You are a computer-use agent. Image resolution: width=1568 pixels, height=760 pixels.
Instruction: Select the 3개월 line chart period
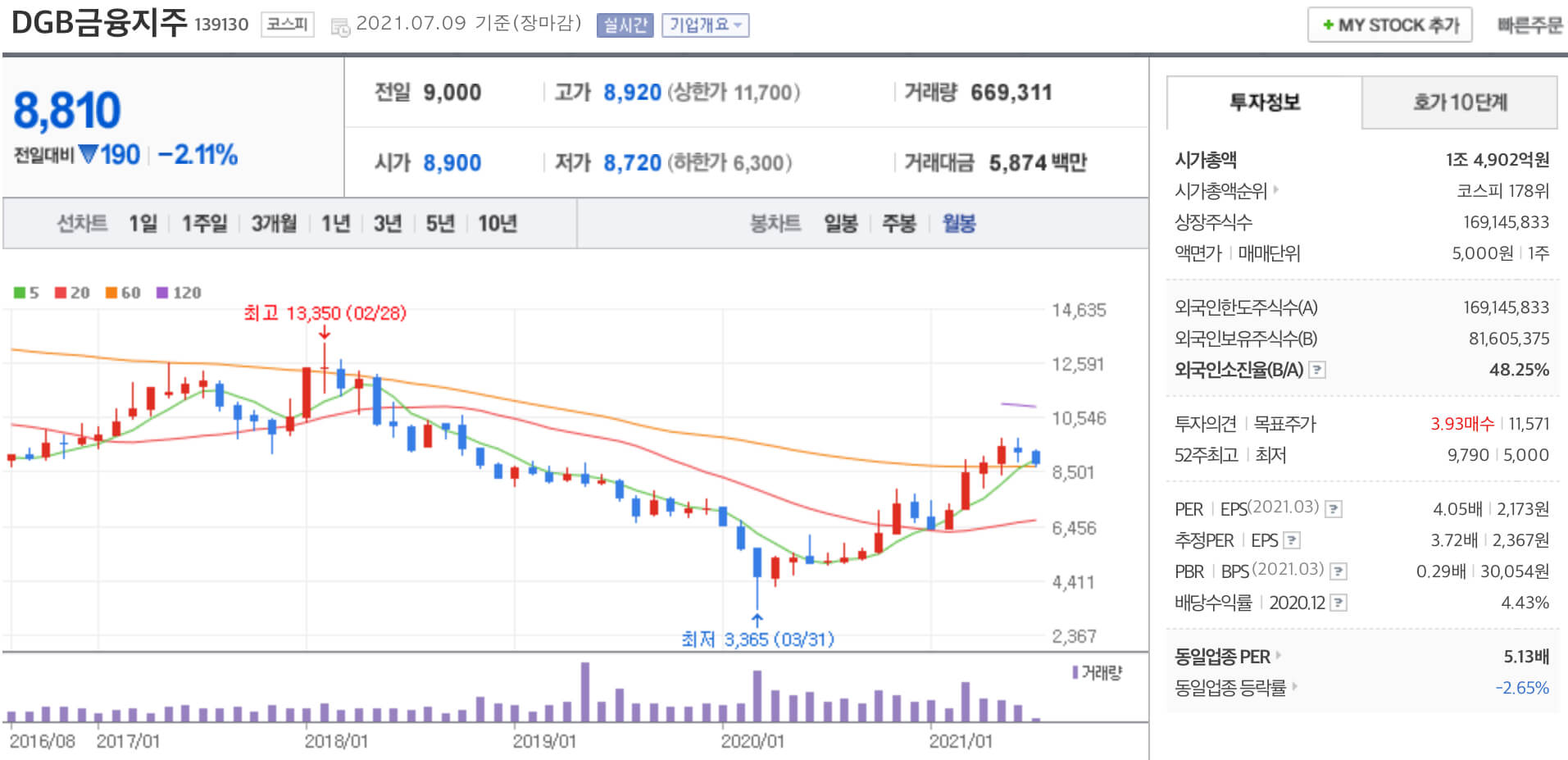274,223
